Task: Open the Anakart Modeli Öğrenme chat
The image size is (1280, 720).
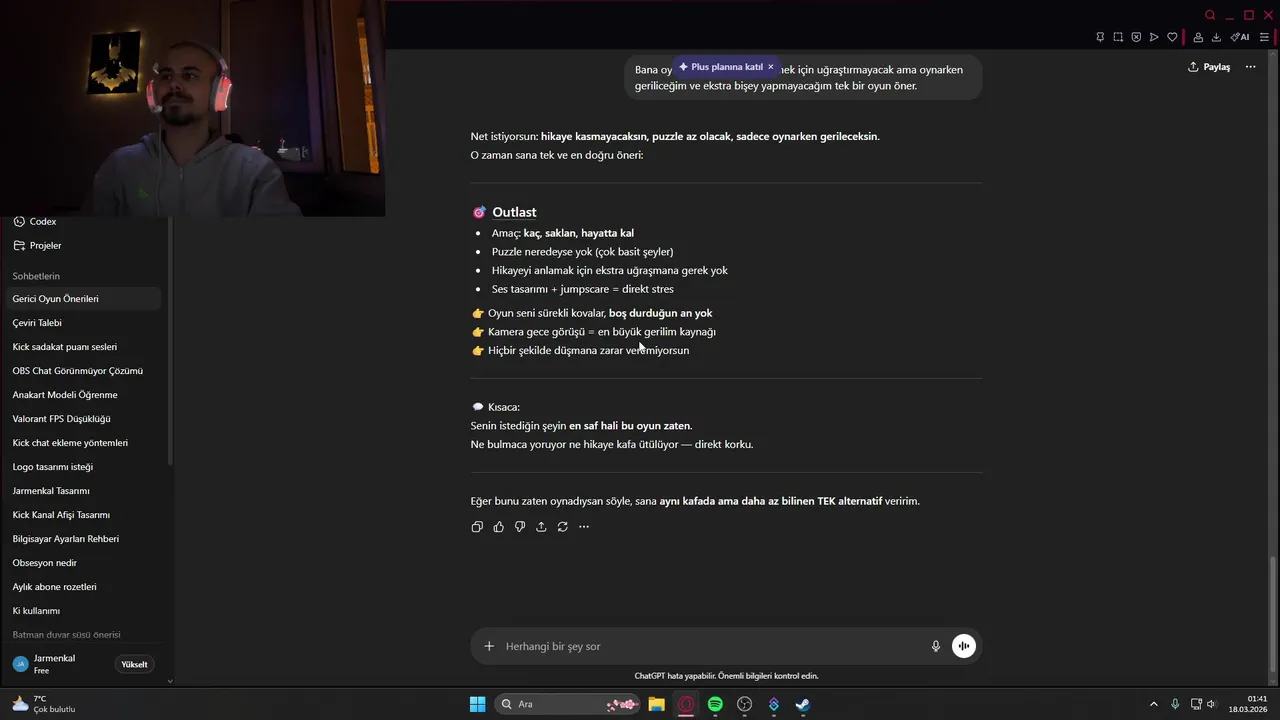Action: point(83,395)
